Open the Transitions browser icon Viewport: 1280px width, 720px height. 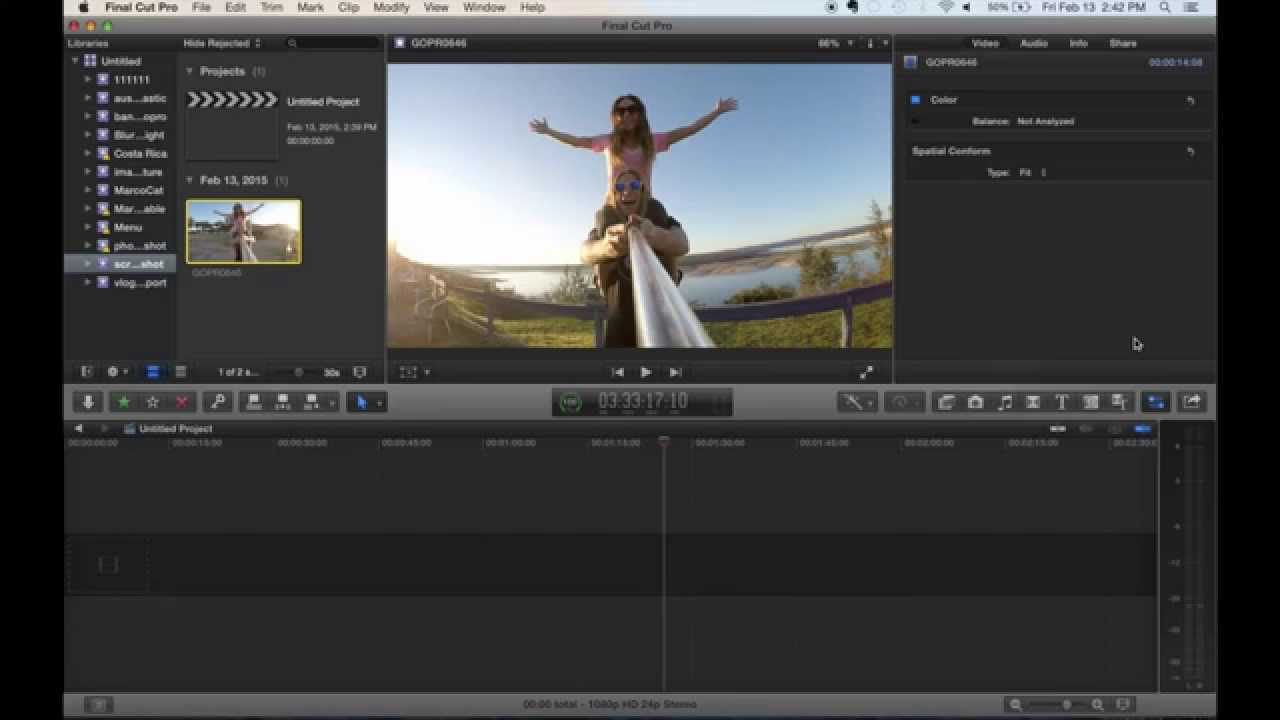pos(1033,402)
